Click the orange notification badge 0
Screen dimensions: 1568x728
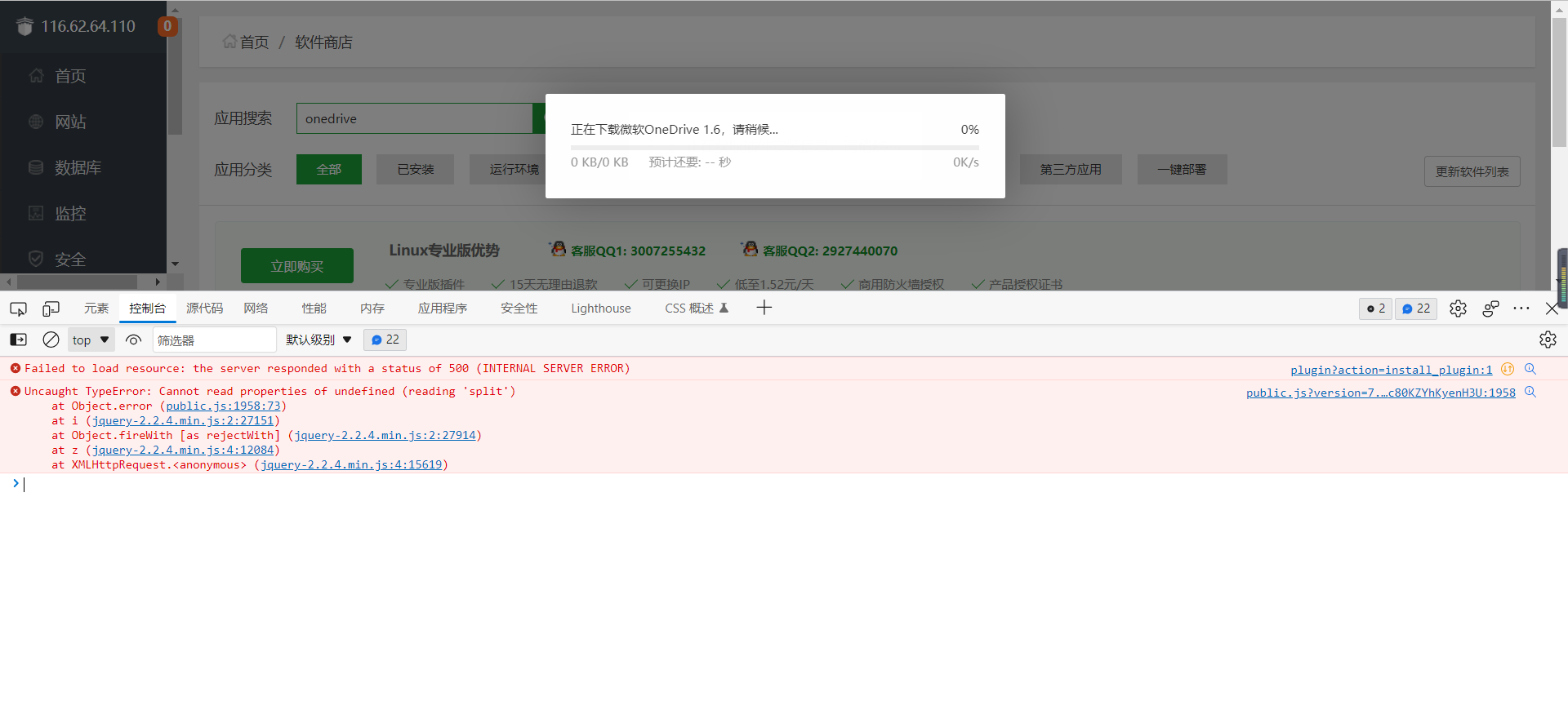click(x=167, y=26)
